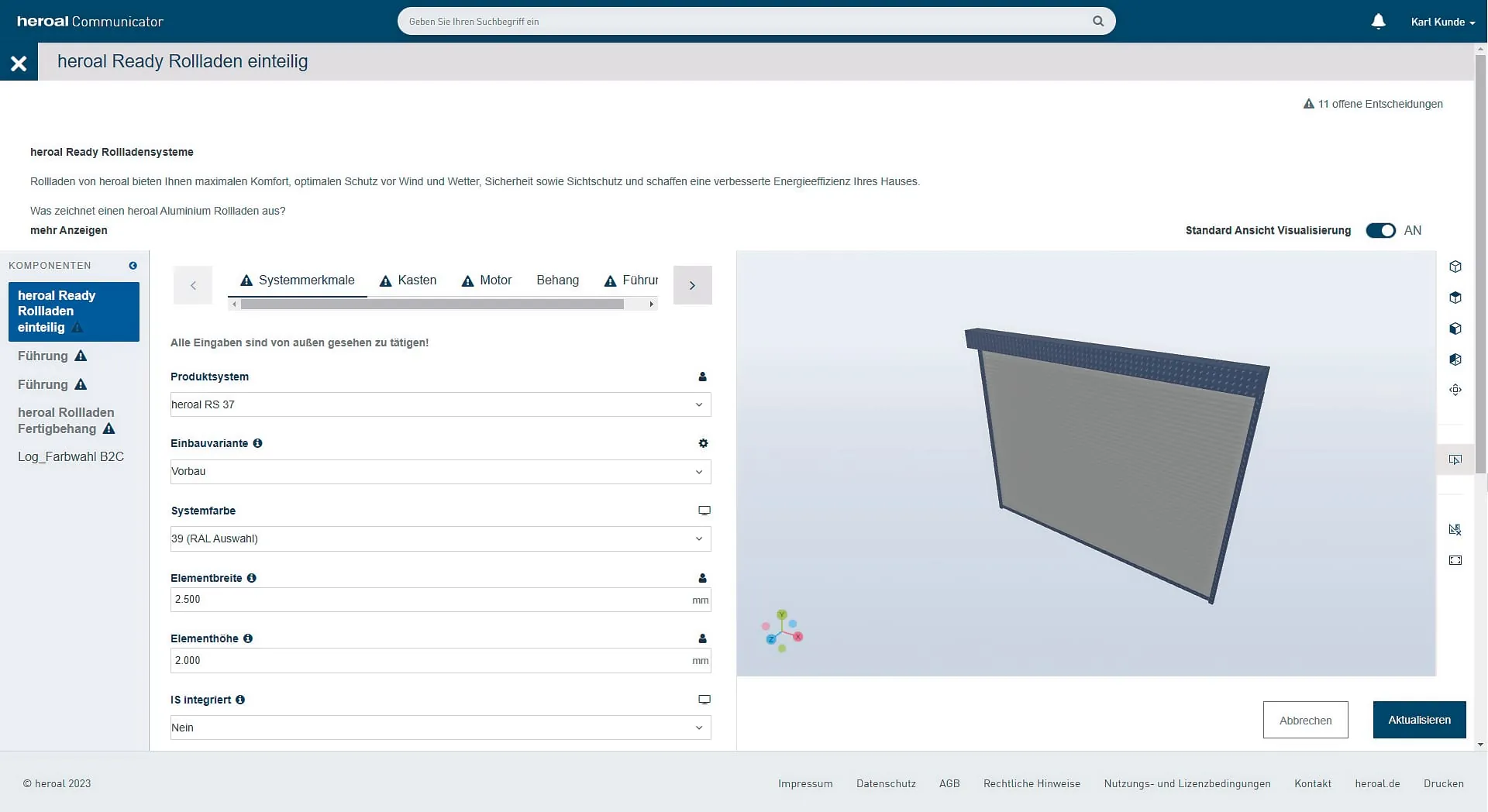Click the search magnifier icon
1488x812 pixels.
click(x=1098, y=21)
